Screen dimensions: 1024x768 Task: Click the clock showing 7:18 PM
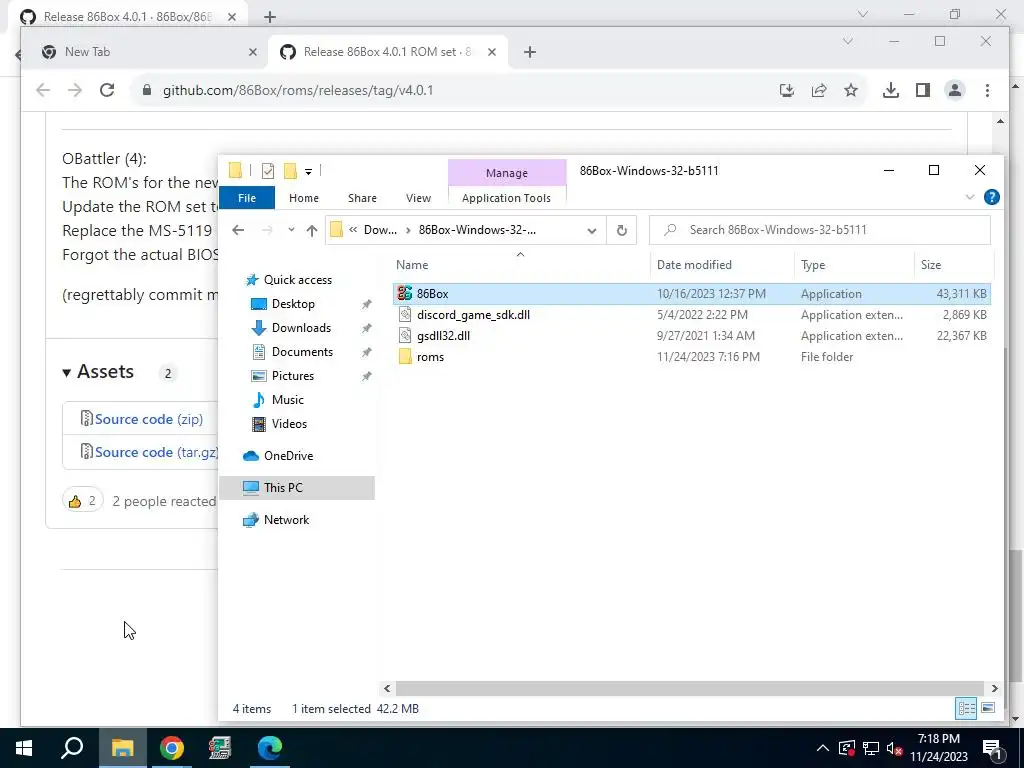[938, 739]
